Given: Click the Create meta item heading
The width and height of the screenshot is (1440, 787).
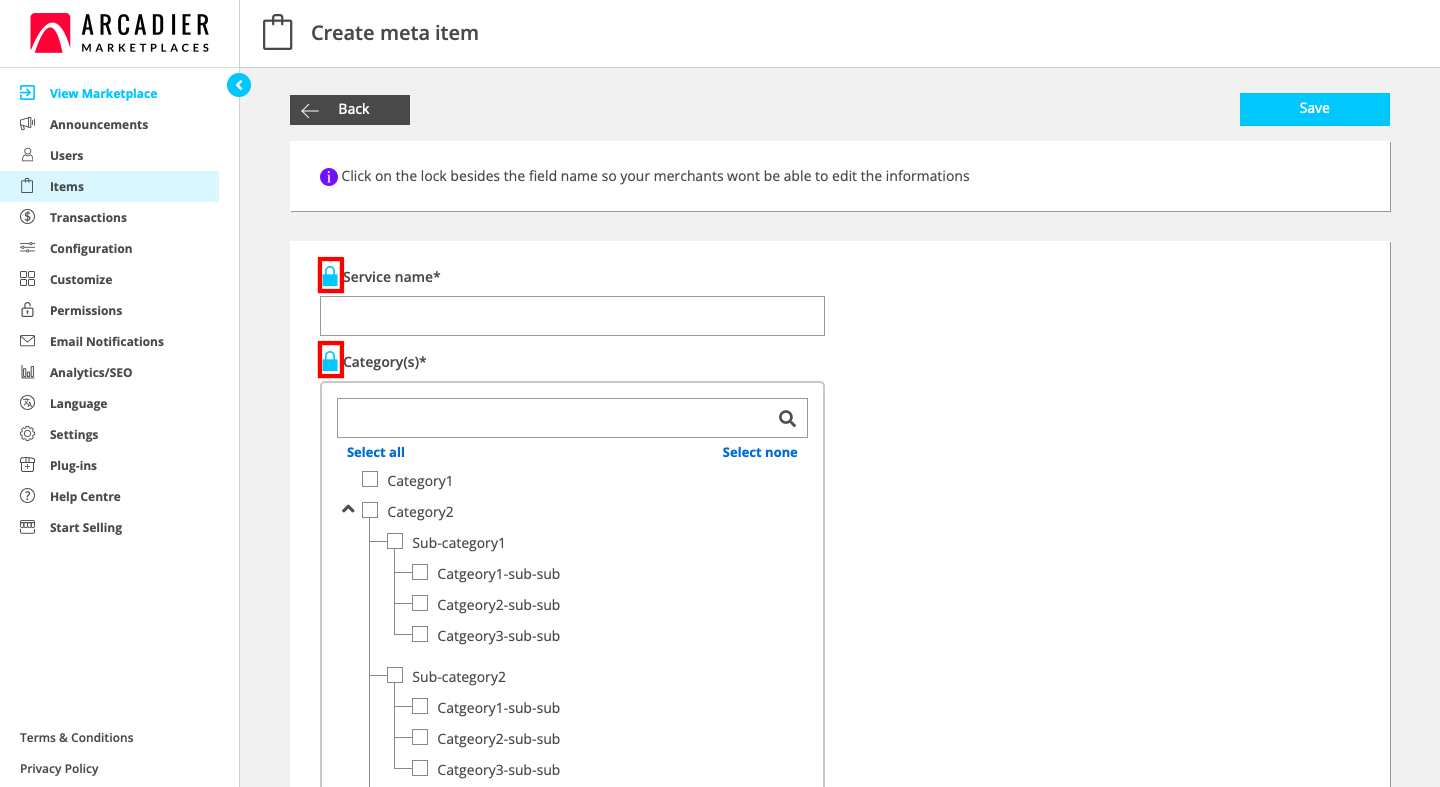Looking at the screenshot, I should point(395,33).
